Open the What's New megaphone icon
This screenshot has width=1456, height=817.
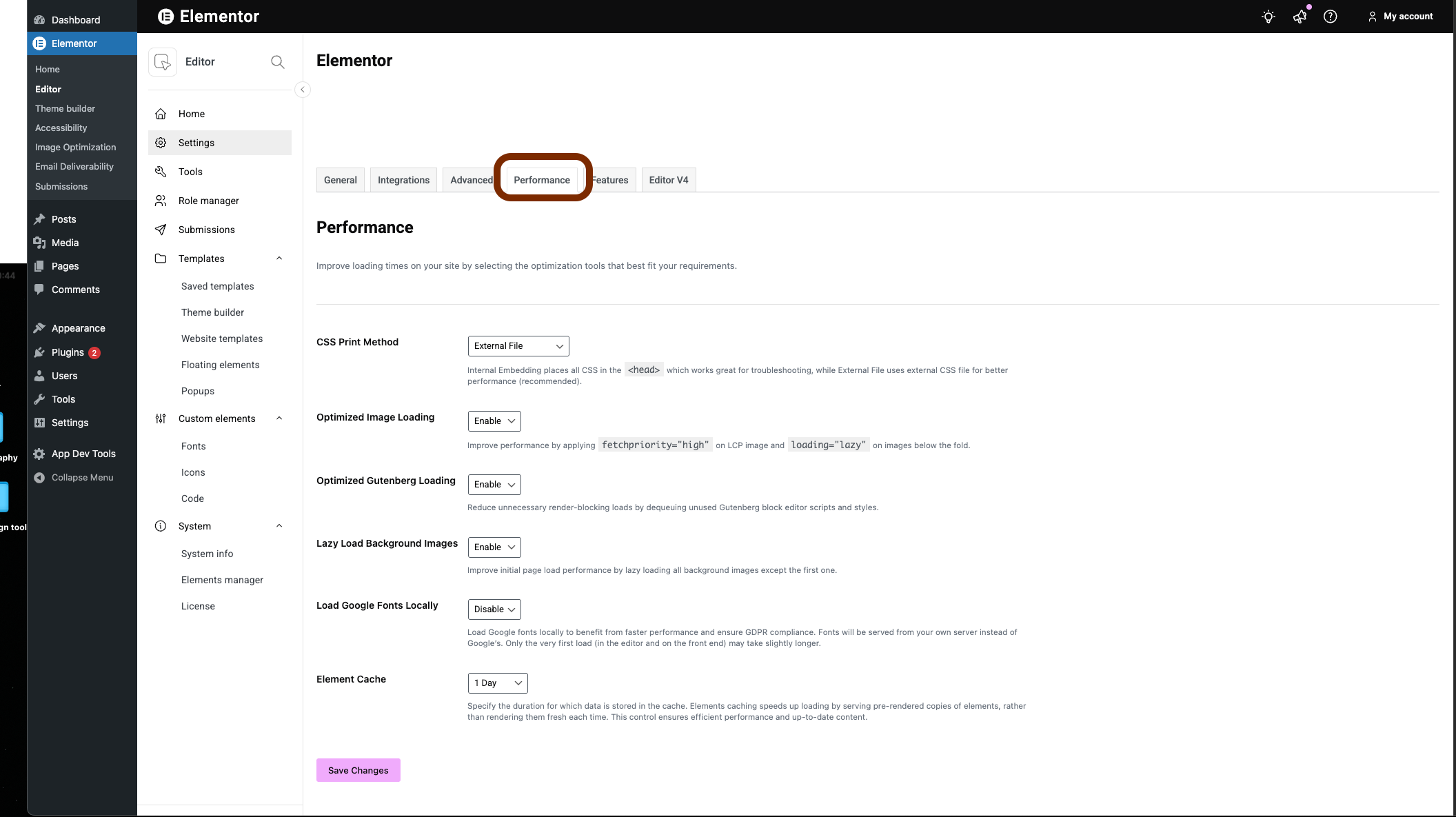coord(1300,17)
